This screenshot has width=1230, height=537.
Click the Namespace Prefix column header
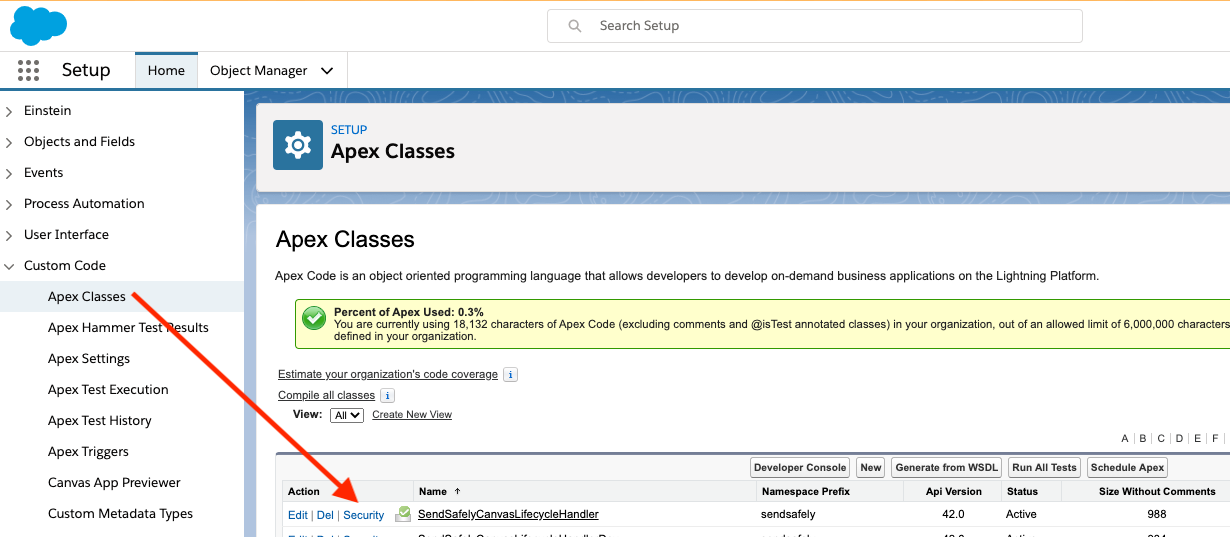point(806,491)
